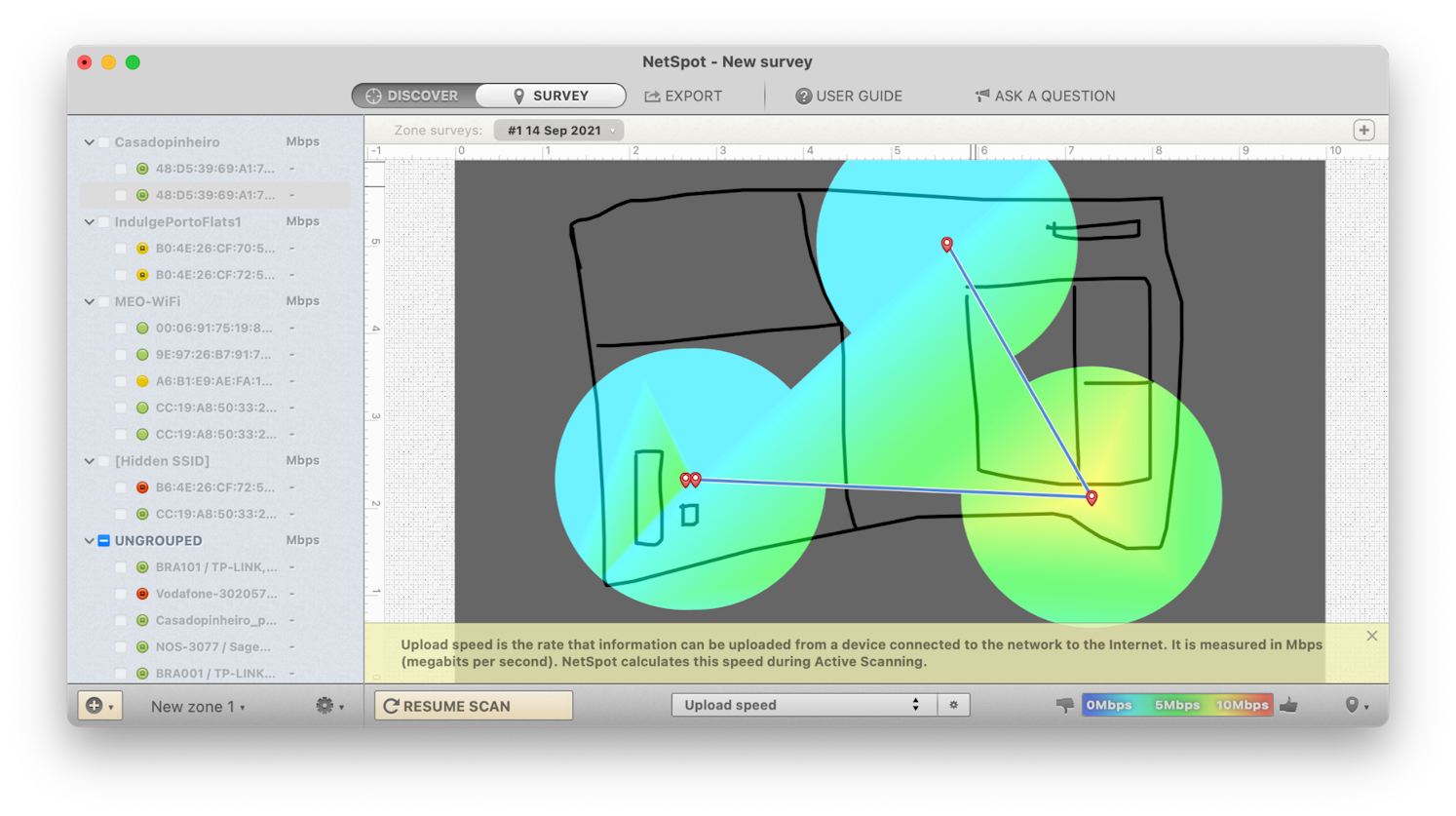Open the #1 14 Sep 2021 survey dropdown
This screenshot has height=816, width=1456.
tap(558, 131)
